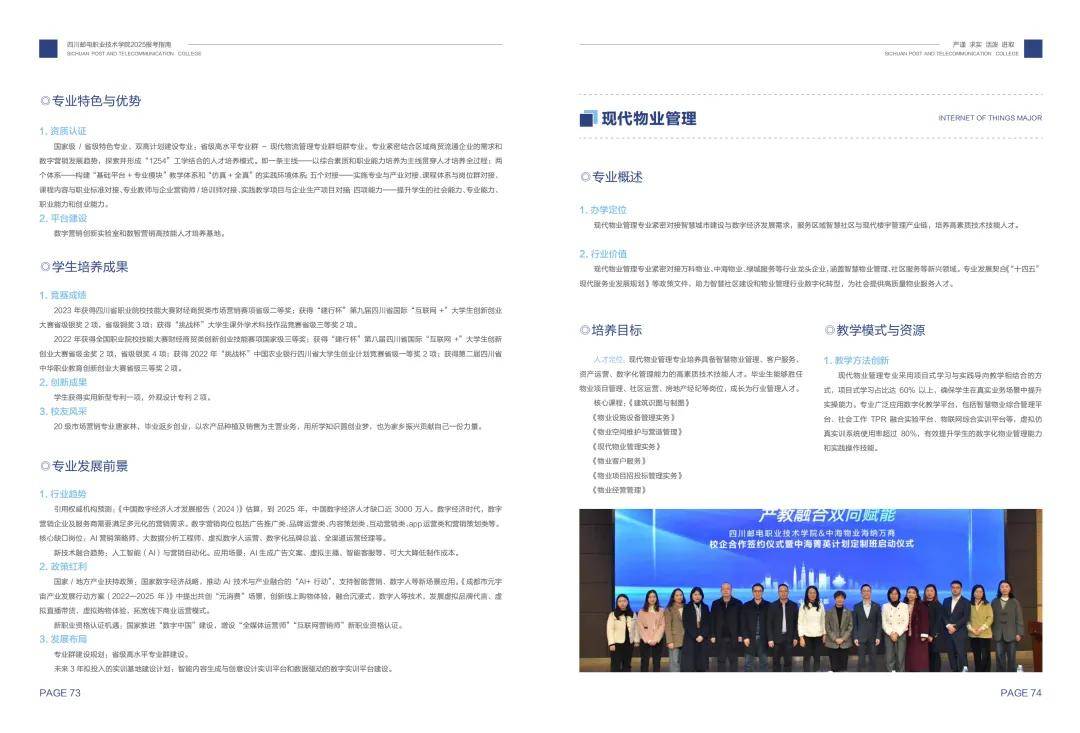Click the circle bullet before 专业特色与优势
This screenshot has height=733, width=1080.
point(45,101)
